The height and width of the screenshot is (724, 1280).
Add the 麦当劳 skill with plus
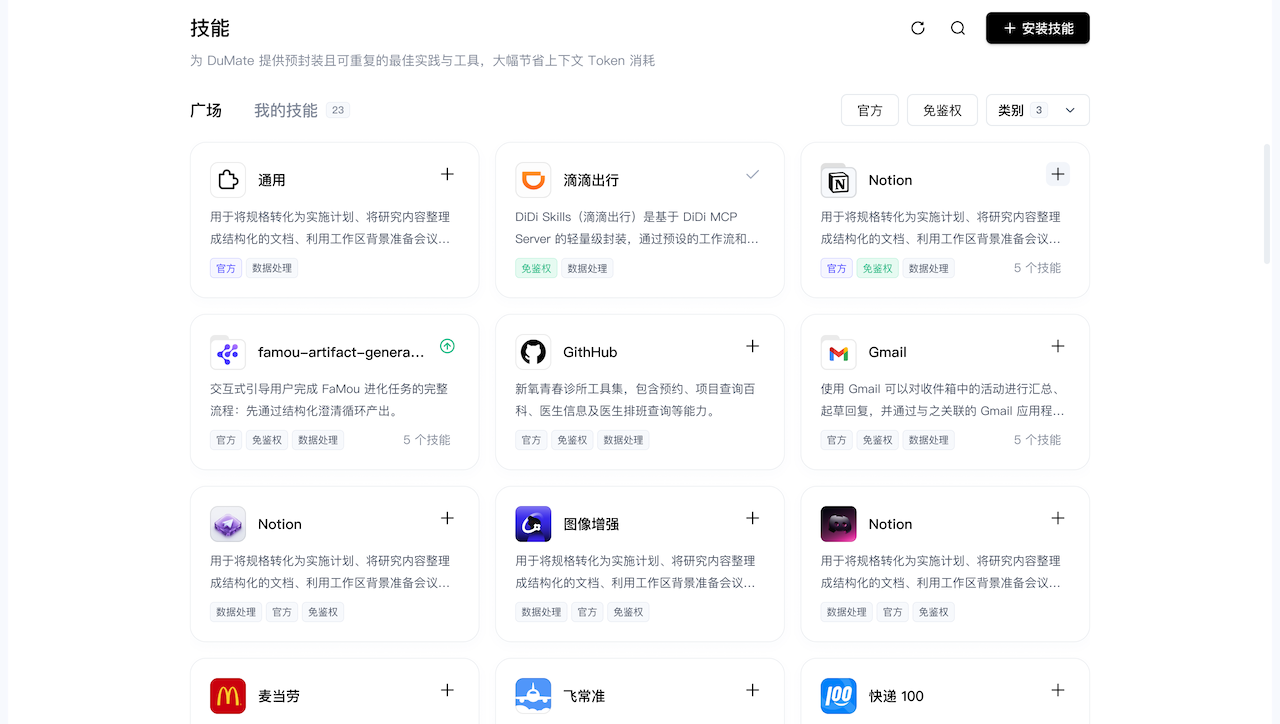[x=447, y=690]
